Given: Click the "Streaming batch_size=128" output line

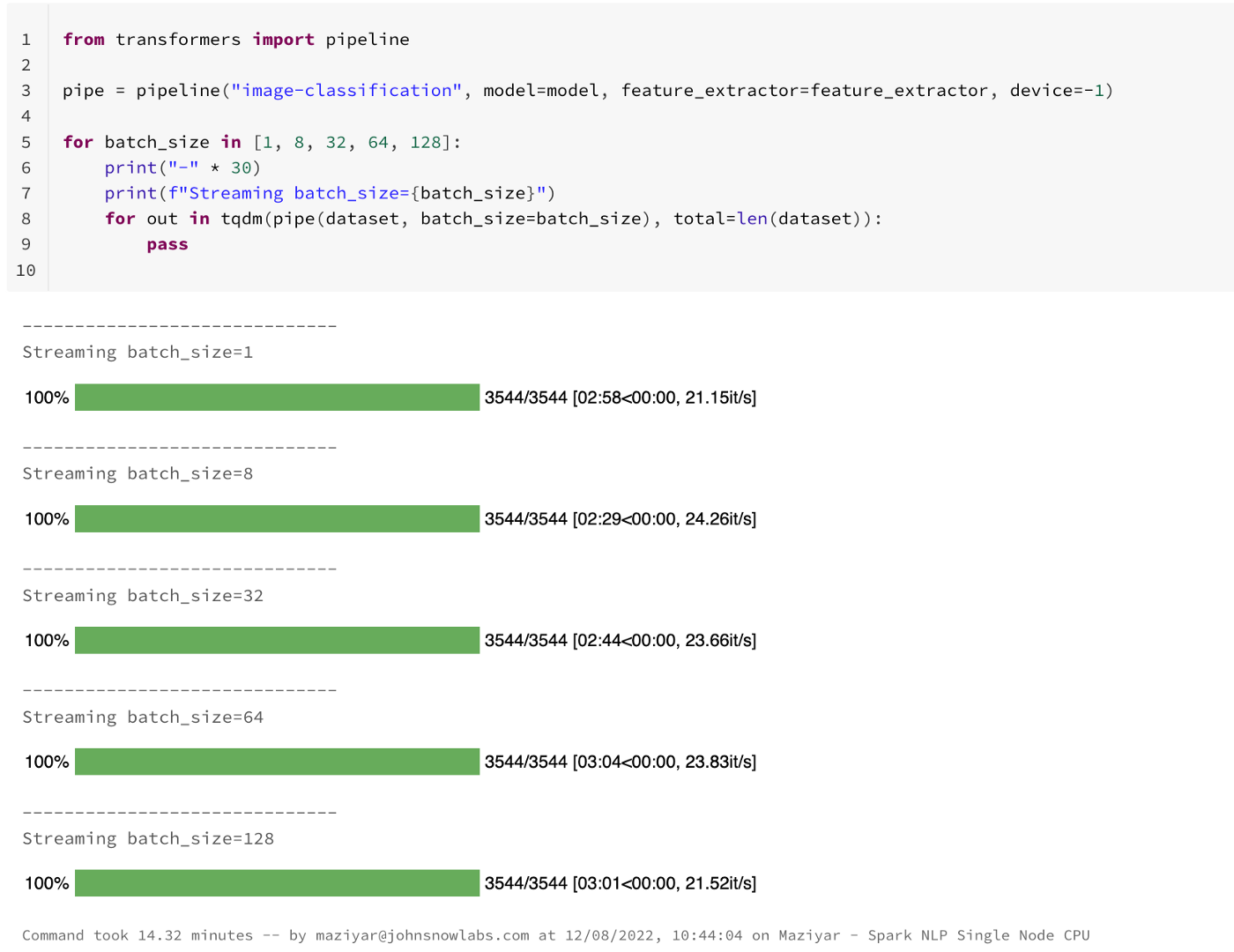Looking at the screenshot, I should [148, 839].
